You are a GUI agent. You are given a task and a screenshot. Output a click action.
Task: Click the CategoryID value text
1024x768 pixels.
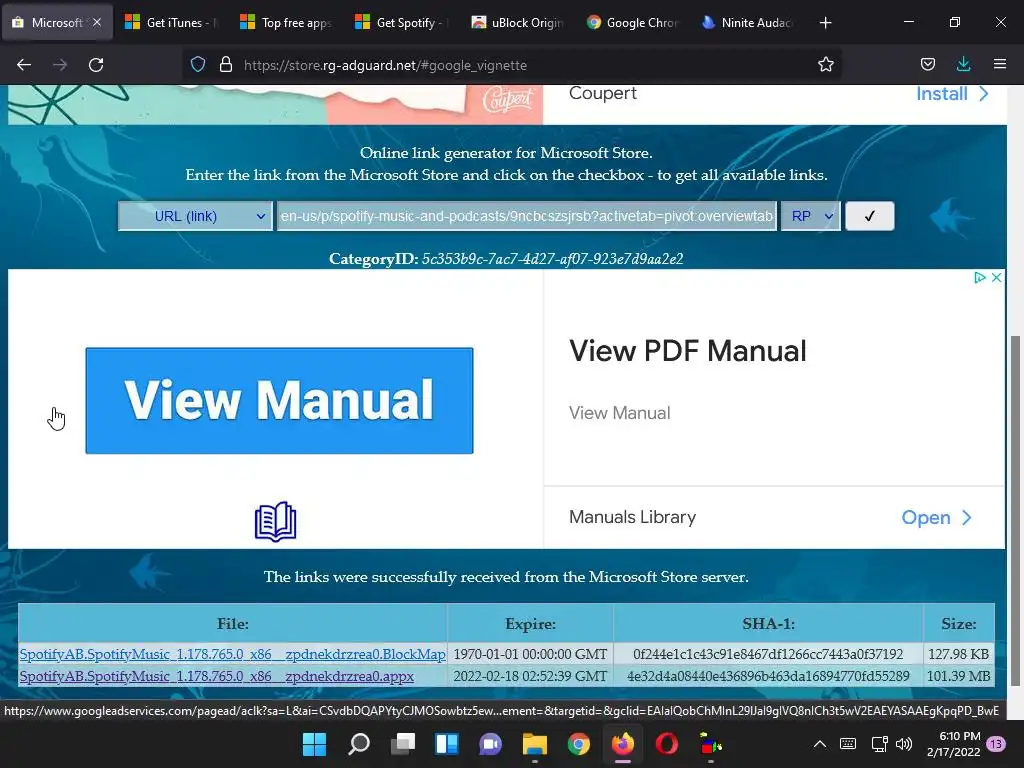click(x=552, y=259)
